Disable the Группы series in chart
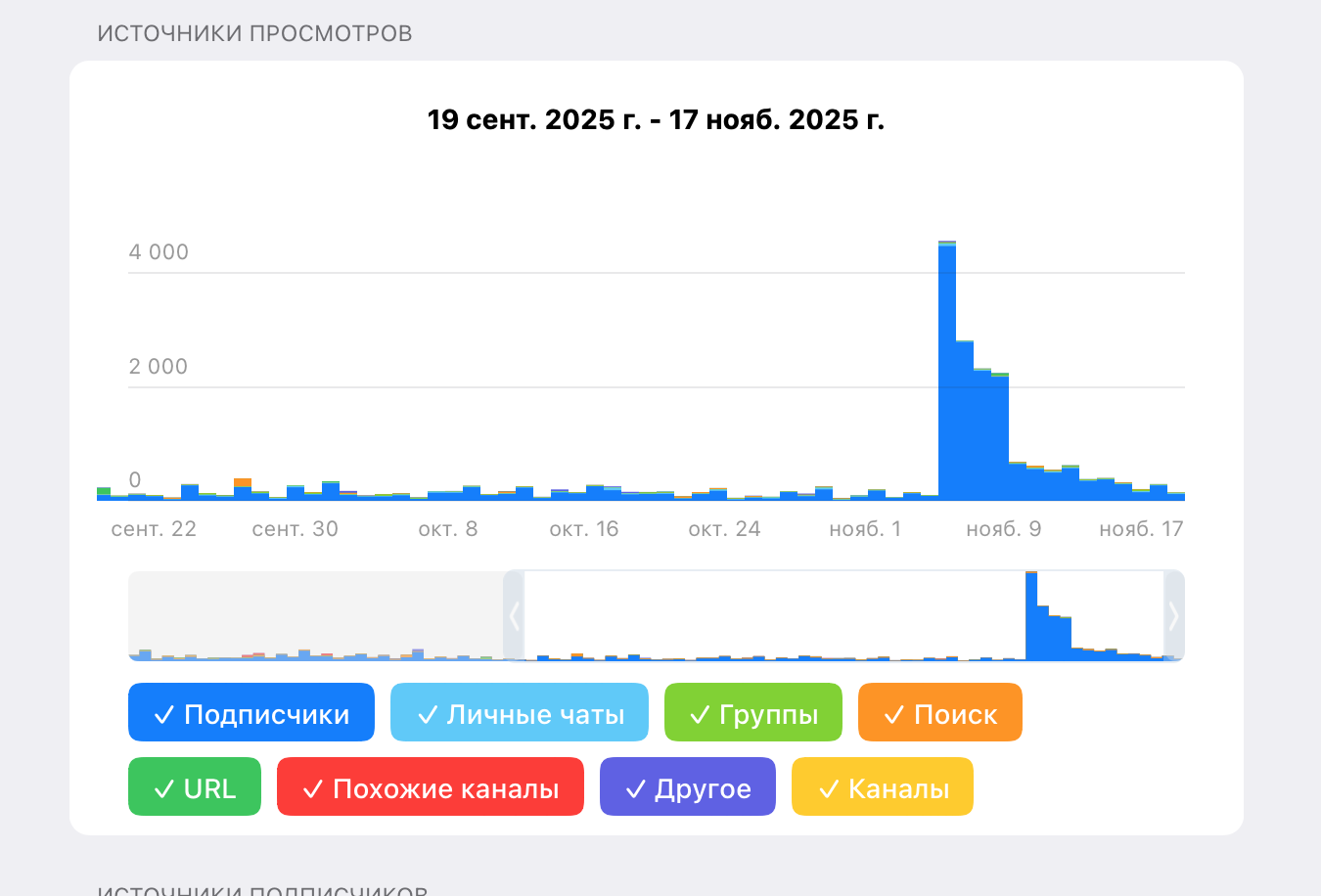 click(753, 713)
